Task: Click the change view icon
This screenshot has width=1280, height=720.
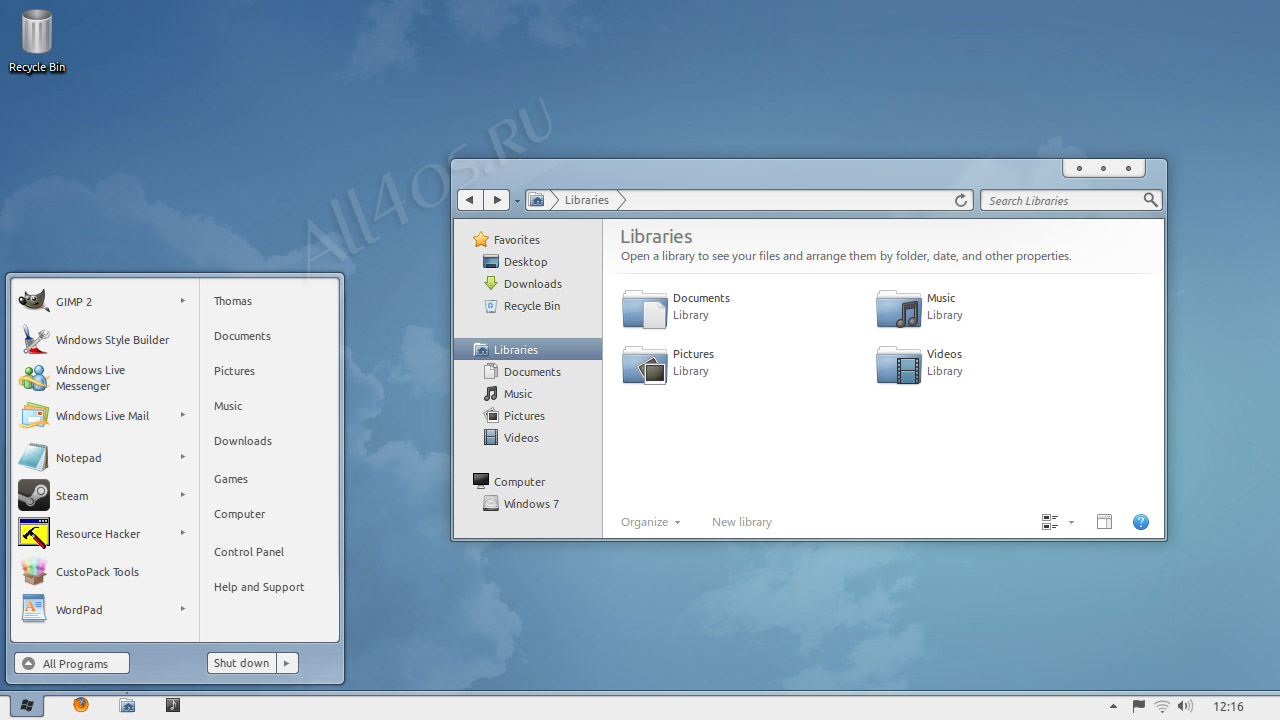Action: pyautogui.click(x=1050, y=522)
